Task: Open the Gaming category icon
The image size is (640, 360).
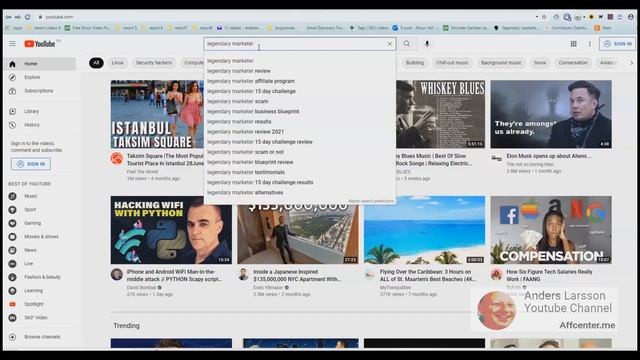Action: pyautogui.click(x=13, y=223)
